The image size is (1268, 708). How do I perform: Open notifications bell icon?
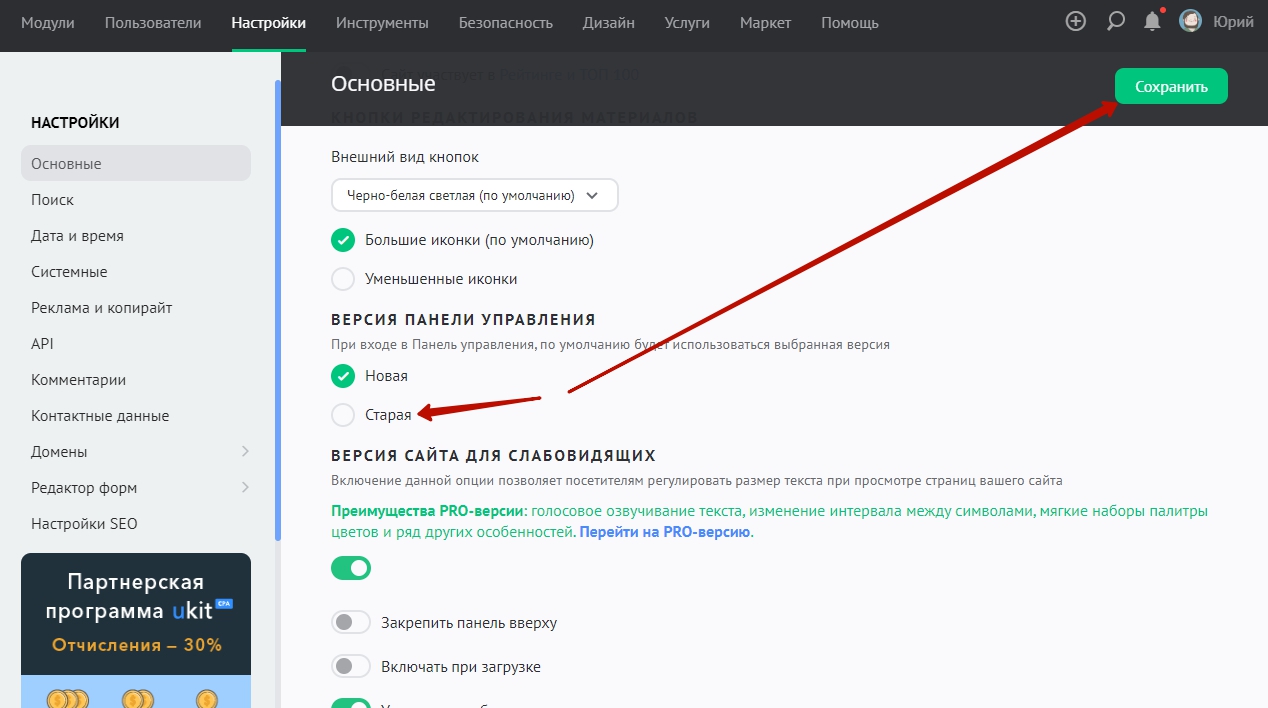[1152, 22]
